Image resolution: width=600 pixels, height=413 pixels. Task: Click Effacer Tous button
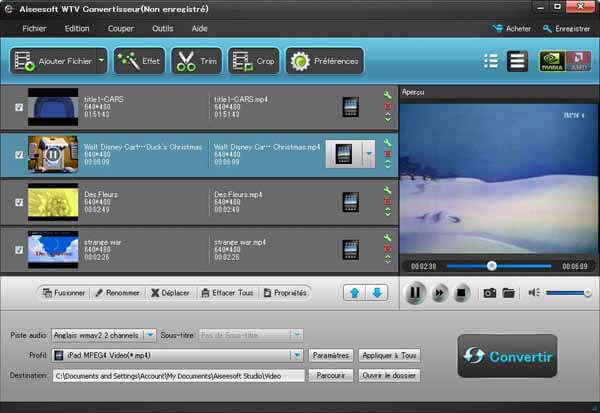tap(227, 293)
